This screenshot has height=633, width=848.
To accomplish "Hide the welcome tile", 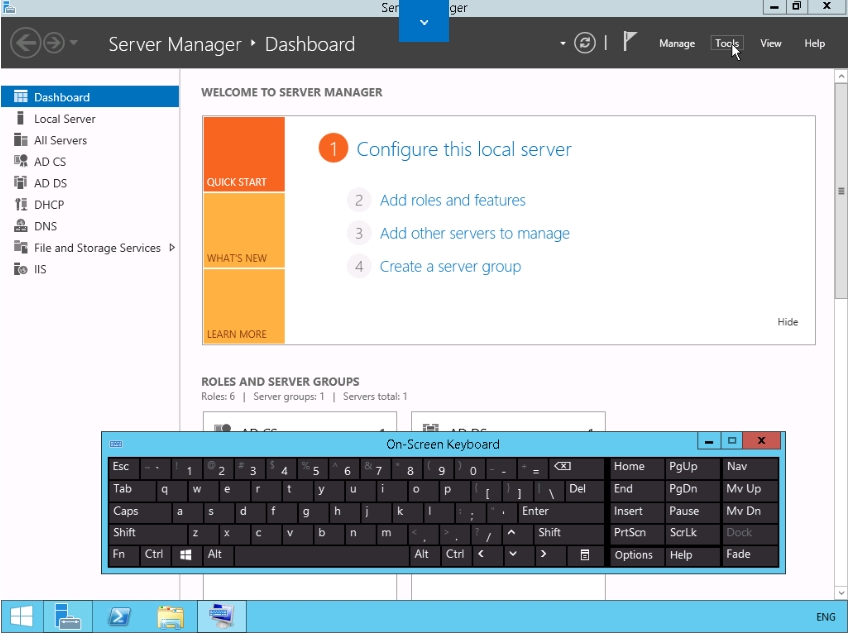I will (787, 322).
